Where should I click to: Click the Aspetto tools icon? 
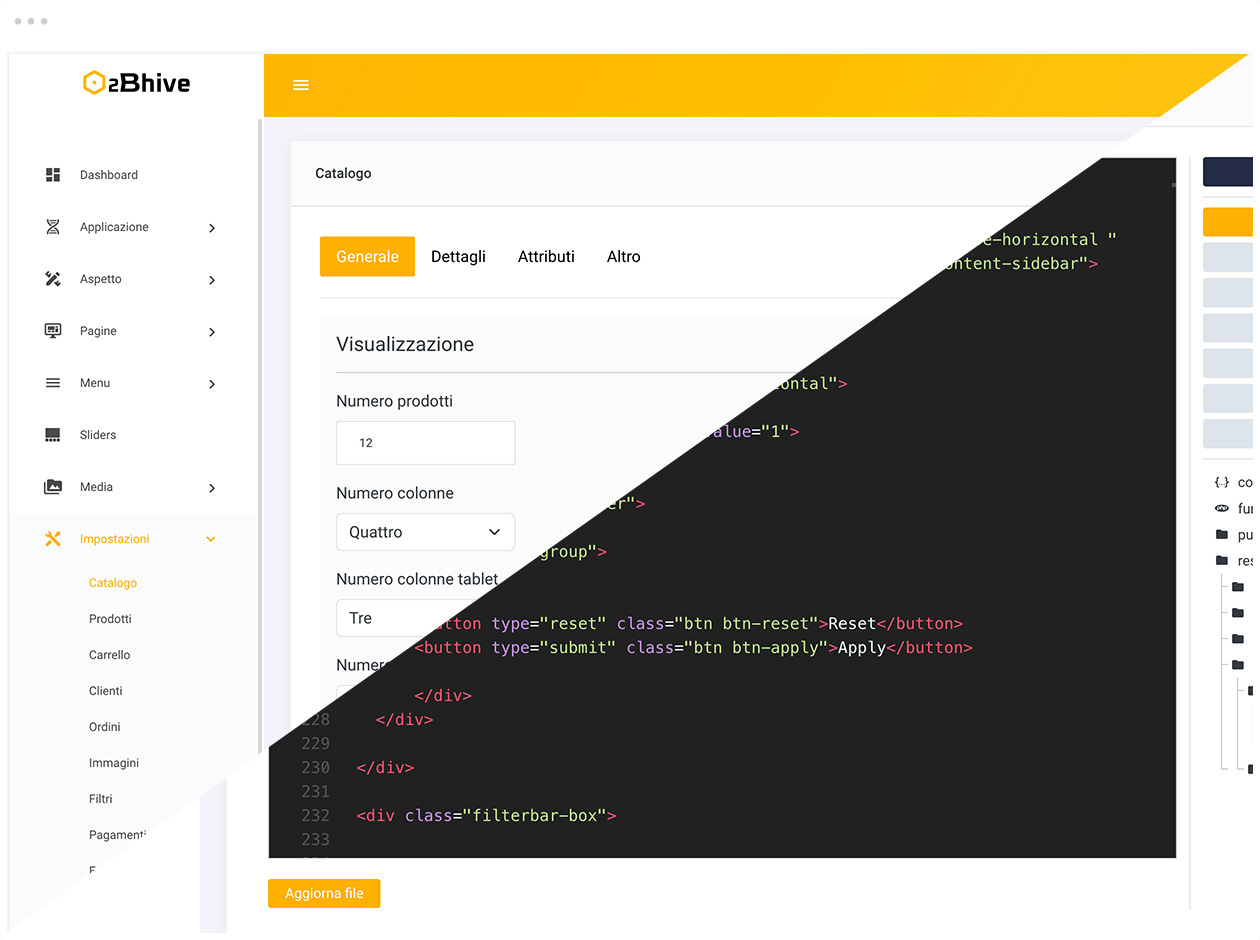point(52,279)
